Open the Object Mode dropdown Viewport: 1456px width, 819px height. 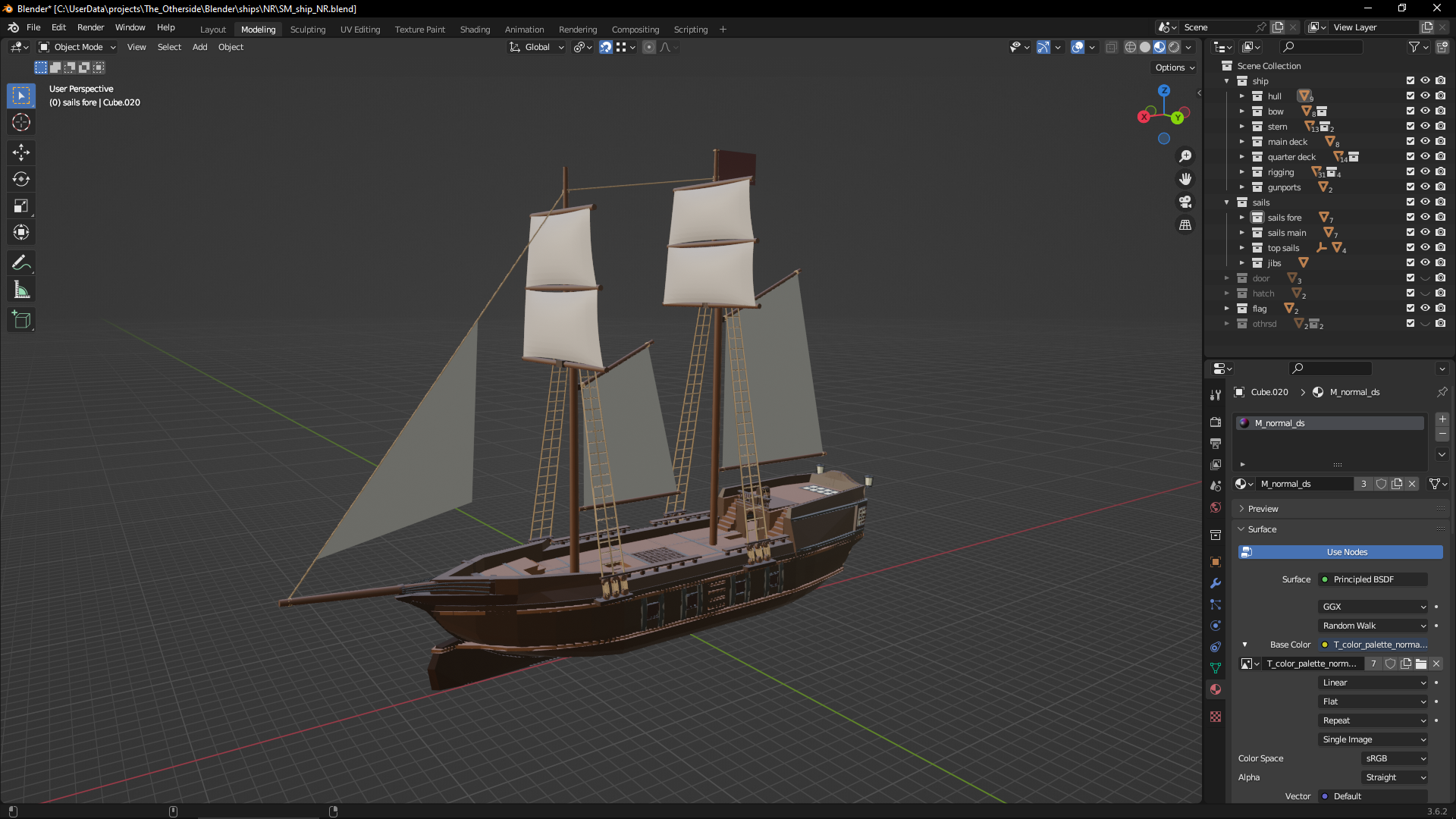[77, 47]
